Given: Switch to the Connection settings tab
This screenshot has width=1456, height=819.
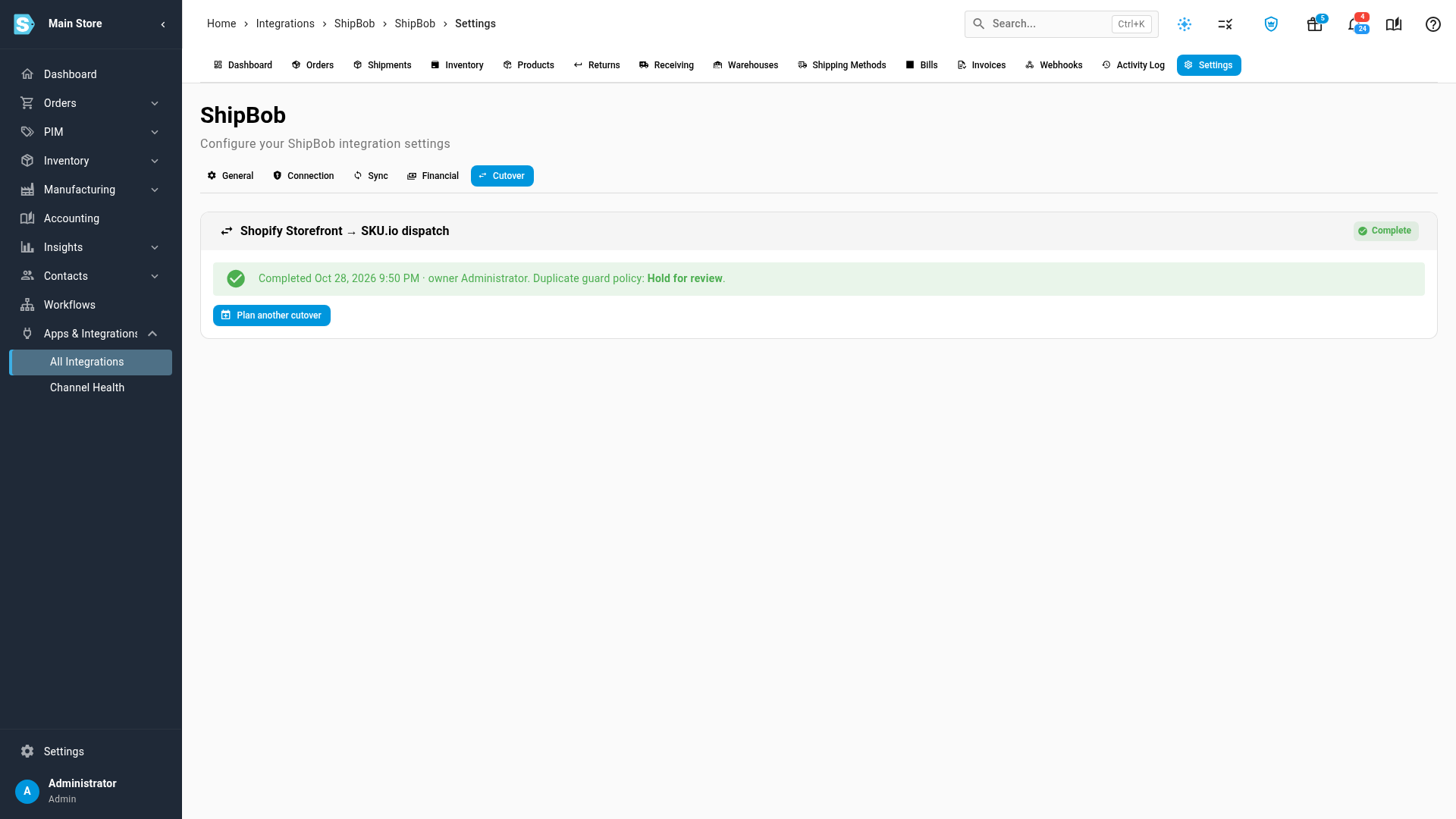Looking at the screenshot, I should [x=303, y=176].
